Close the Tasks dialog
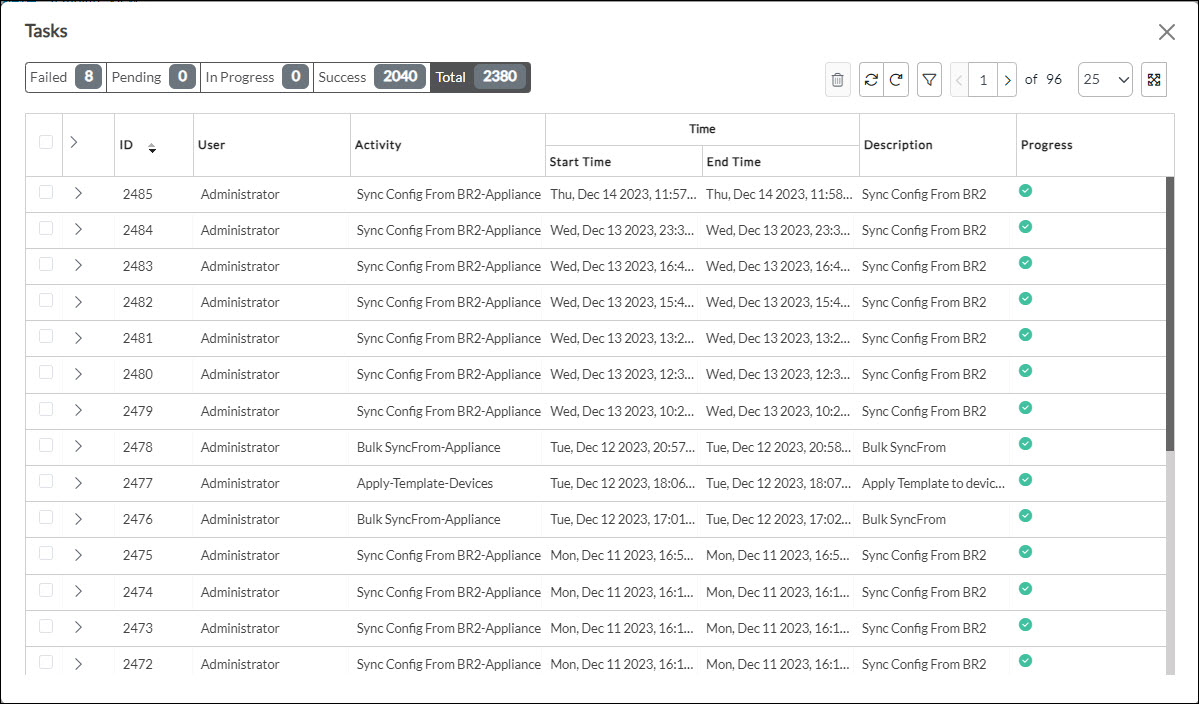 point(1166,32)
